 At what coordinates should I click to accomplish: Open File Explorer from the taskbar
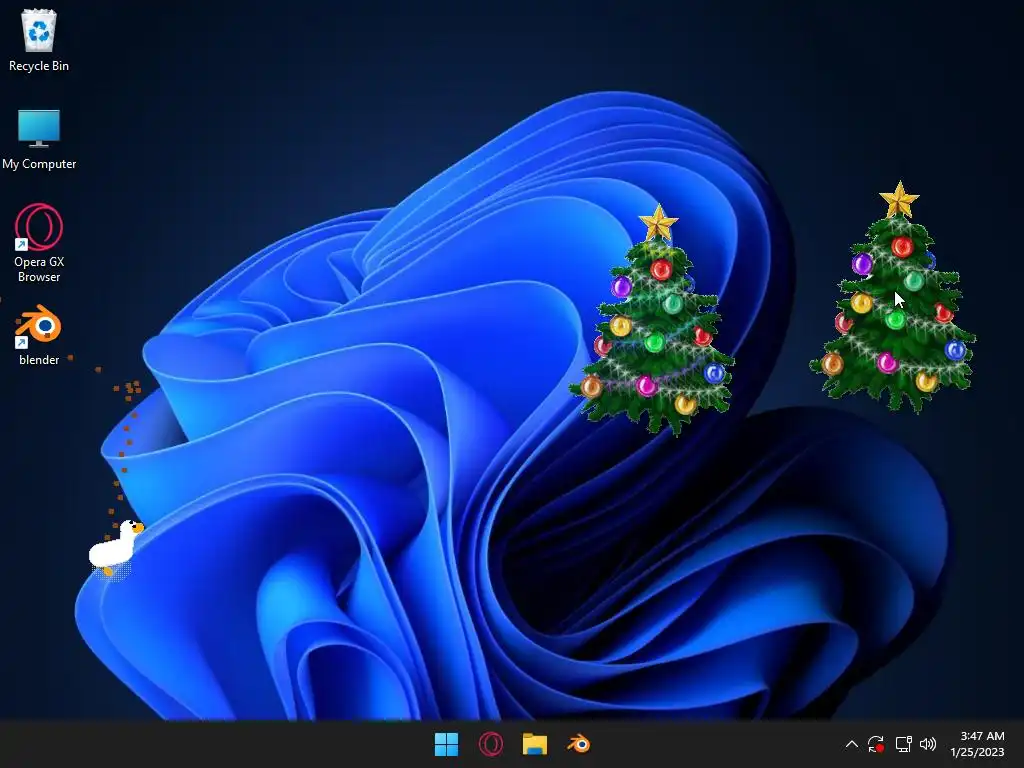pos(534,744)
